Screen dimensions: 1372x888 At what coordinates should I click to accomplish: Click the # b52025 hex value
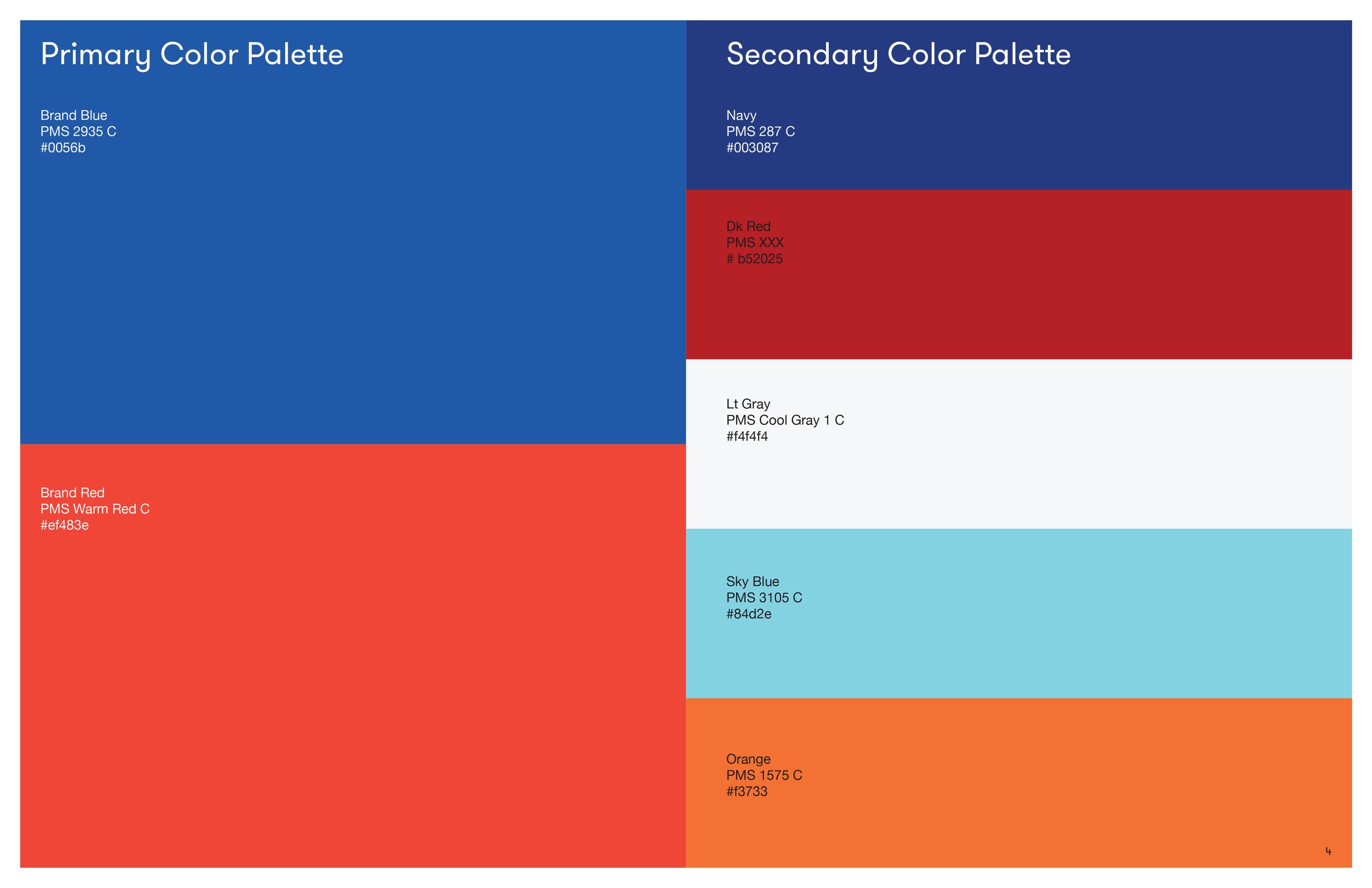755,259
